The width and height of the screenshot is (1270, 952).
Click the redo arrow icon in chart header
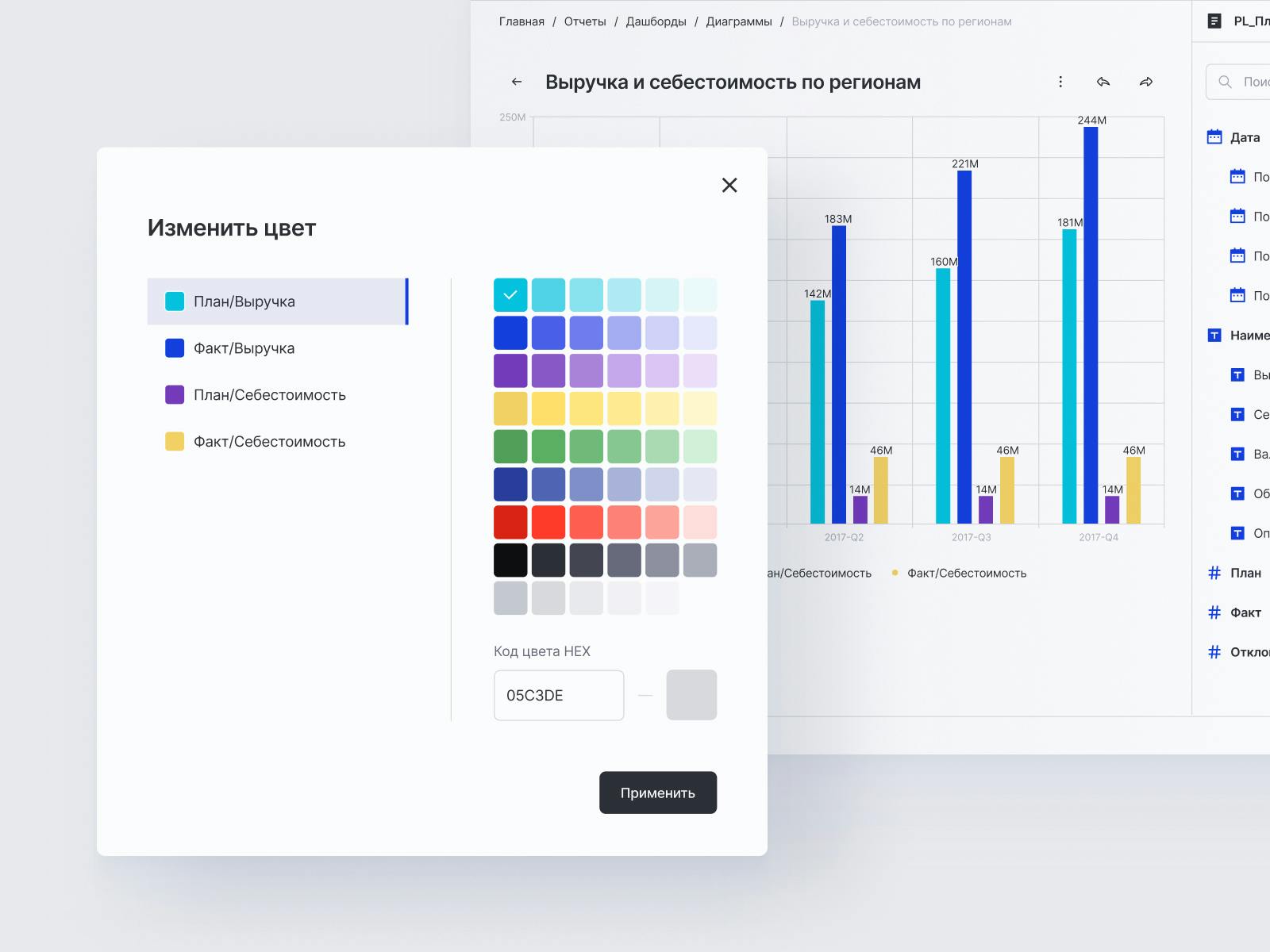[1146, 82]
